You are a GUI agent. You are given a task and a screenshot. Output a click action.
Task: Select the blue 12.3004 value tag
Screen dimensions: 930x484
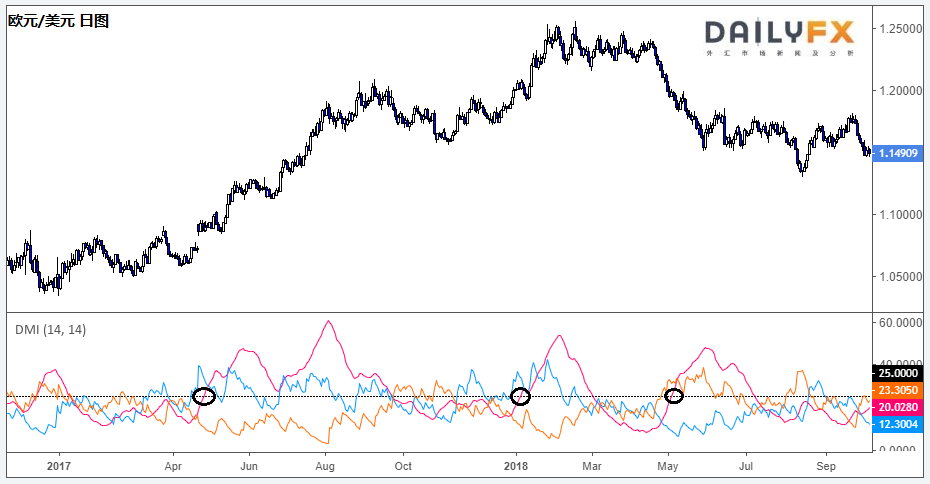897,426
